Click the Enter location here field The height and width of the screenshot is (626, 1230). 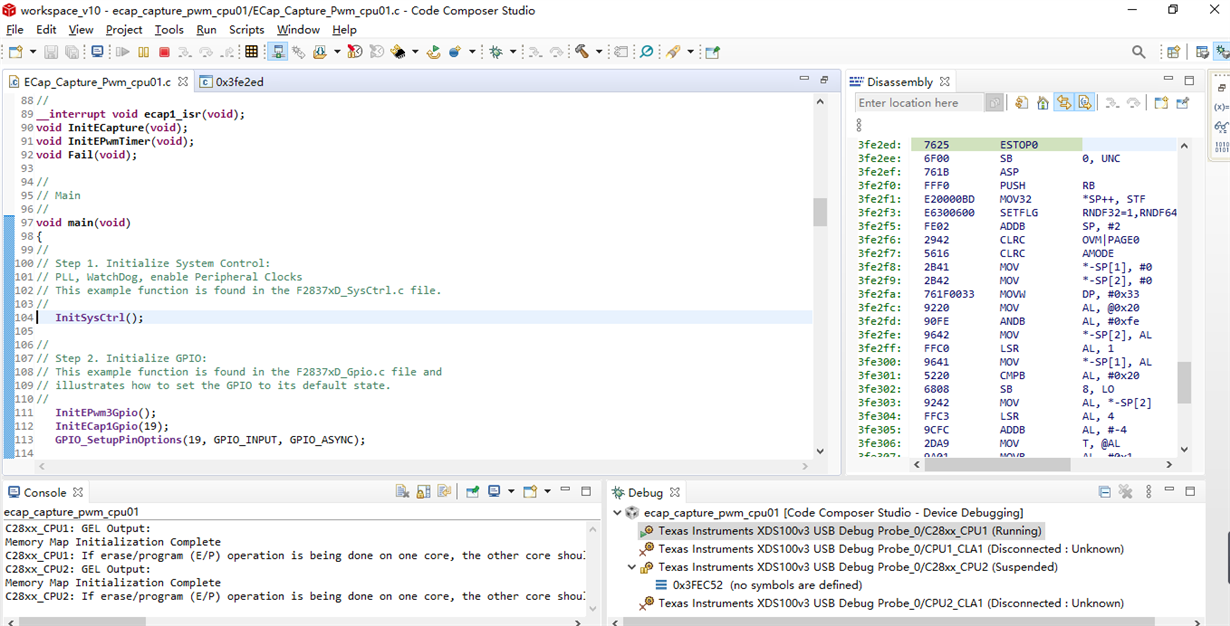(920, 103)
